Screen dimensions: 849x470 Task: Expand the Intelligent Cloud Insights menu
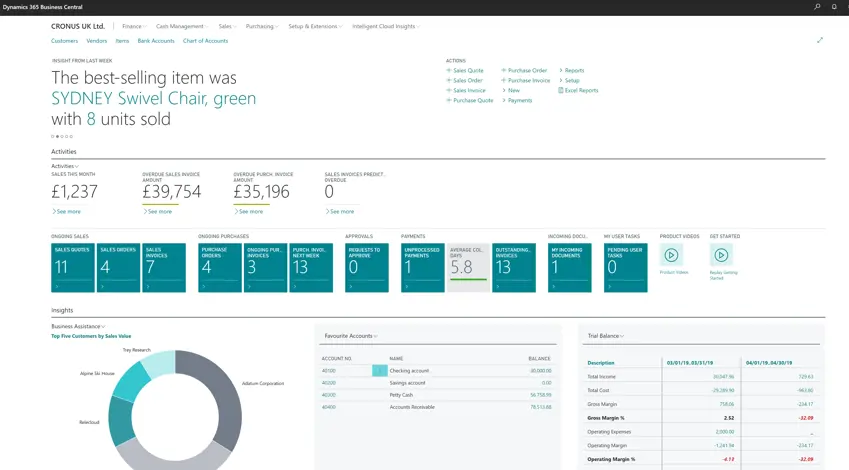pos(386,26)
